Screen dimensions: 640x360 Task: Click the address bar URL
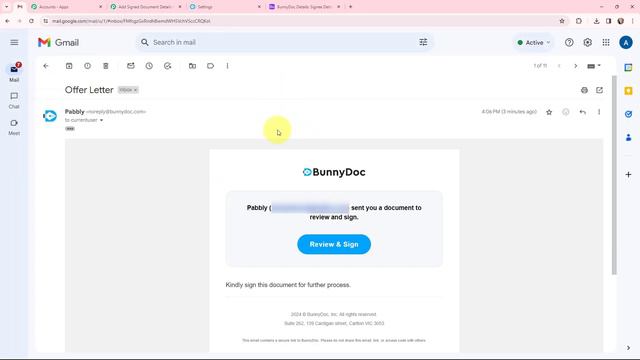click(131, 21)
